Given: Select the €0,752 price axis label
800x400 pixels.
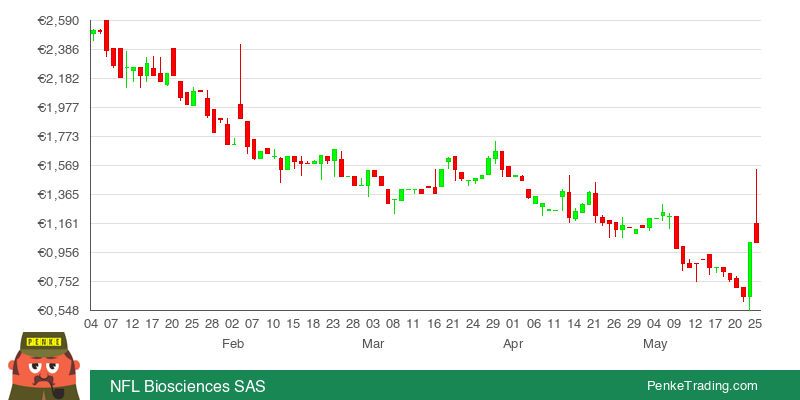Looking at the screenshot, I should click(x=58, y=282).
